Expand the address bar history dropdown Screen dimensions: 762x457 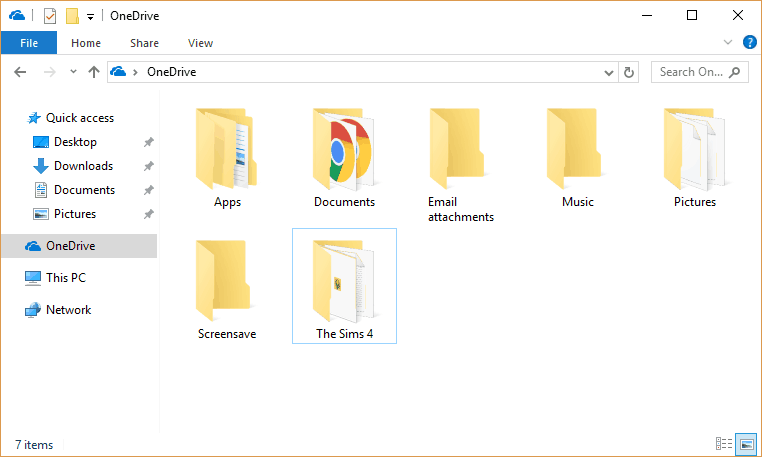(x=608, y=72)
